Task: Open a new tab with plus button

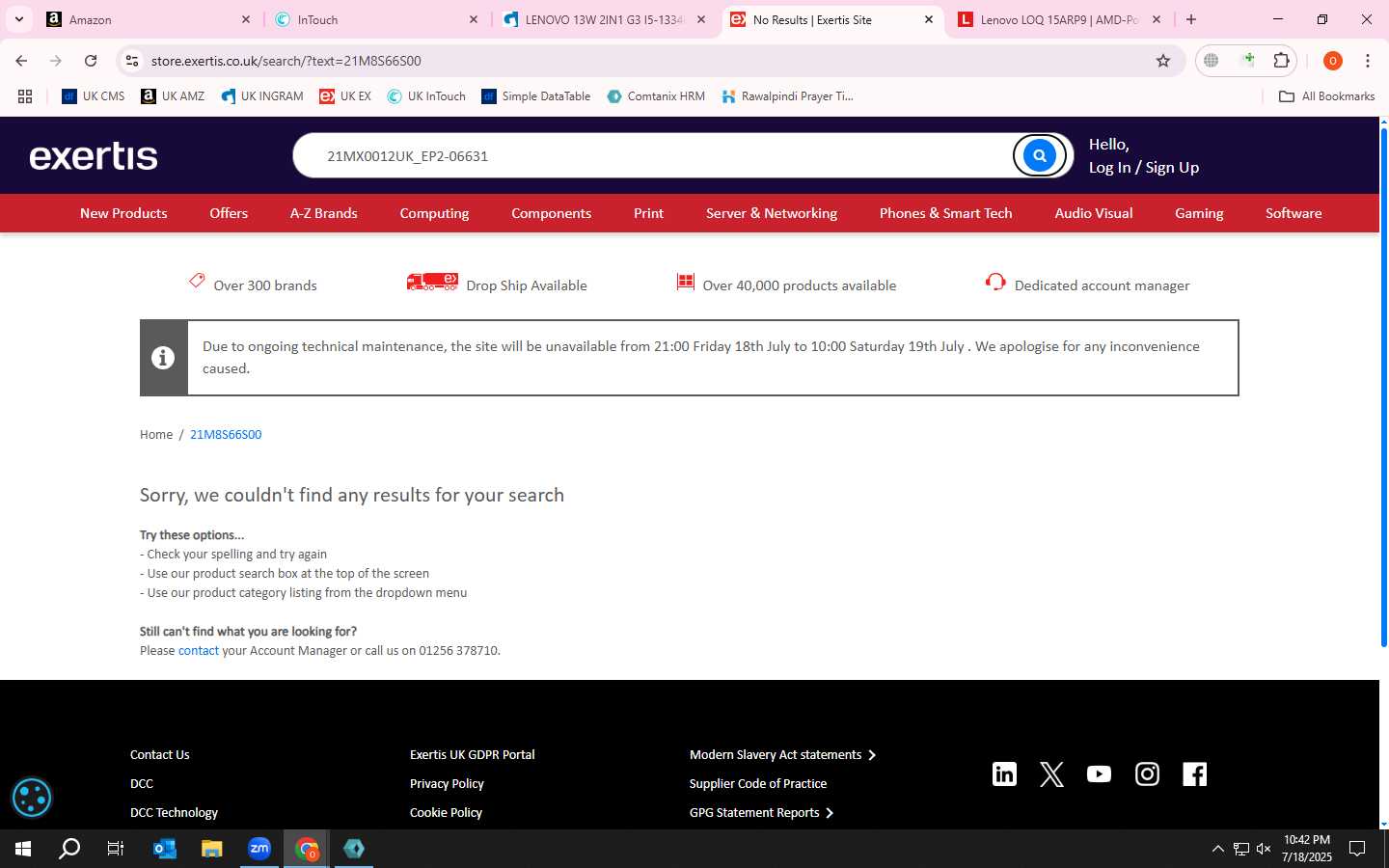Action: click(1191, 19)
